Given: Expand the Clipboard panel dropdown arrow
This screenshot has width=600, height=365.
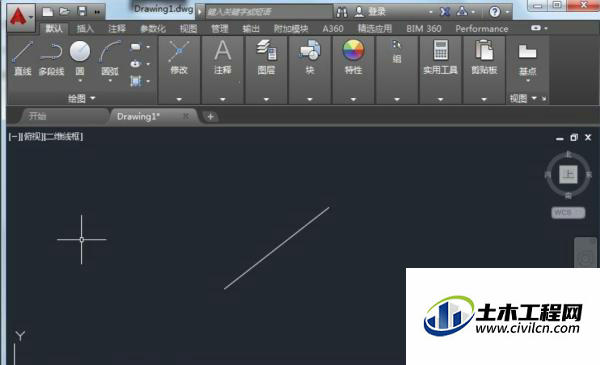Looking at the screenshot, I should (484, 99).
